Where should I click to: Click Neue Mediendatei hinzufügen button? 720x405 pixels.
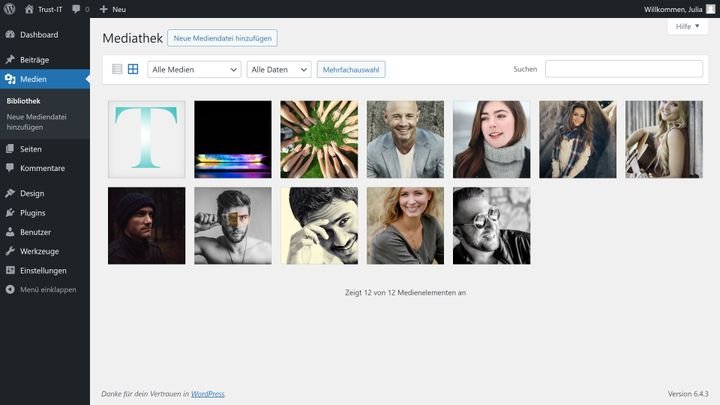point(222,38)
